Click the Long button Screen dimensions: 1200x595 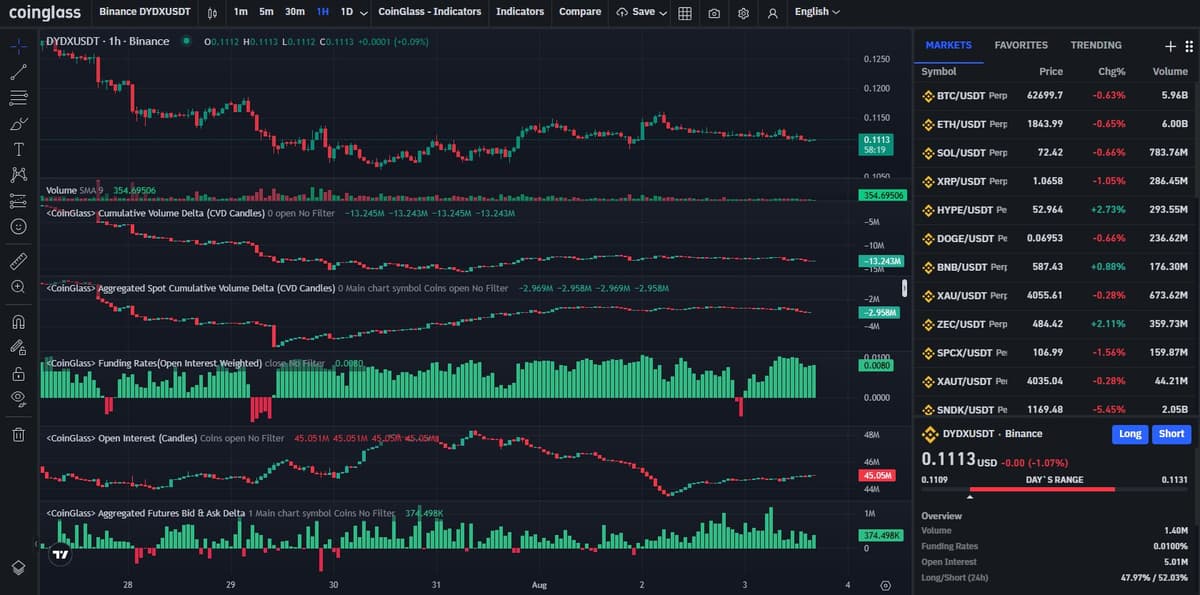[x=1129, y=434]
